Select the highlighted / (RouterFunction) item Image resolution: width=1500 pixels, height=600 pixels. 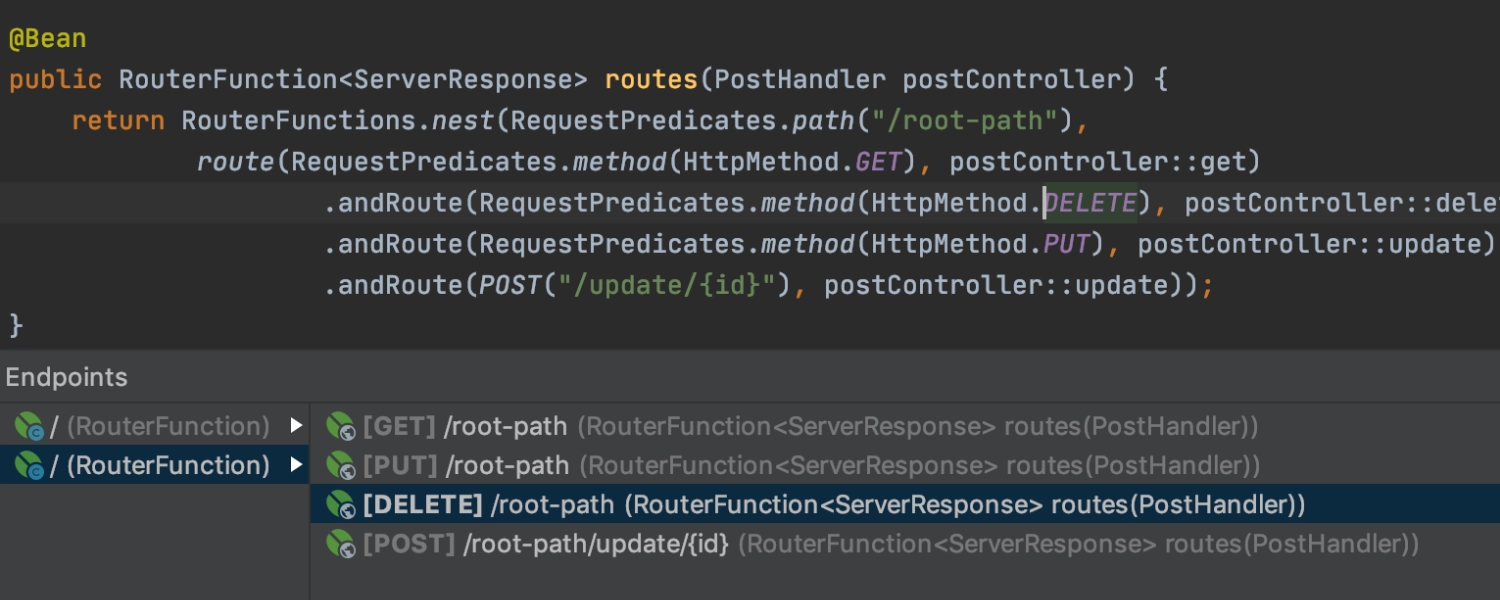(x=155, y=466)
